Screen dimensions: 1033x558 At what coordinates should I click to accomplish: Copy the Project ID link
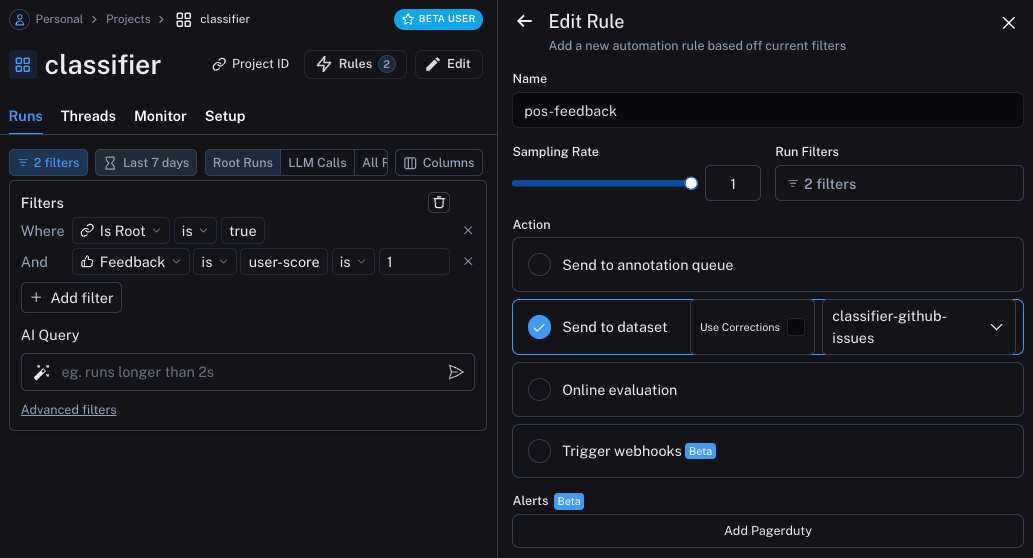click(x=250, y=64)
